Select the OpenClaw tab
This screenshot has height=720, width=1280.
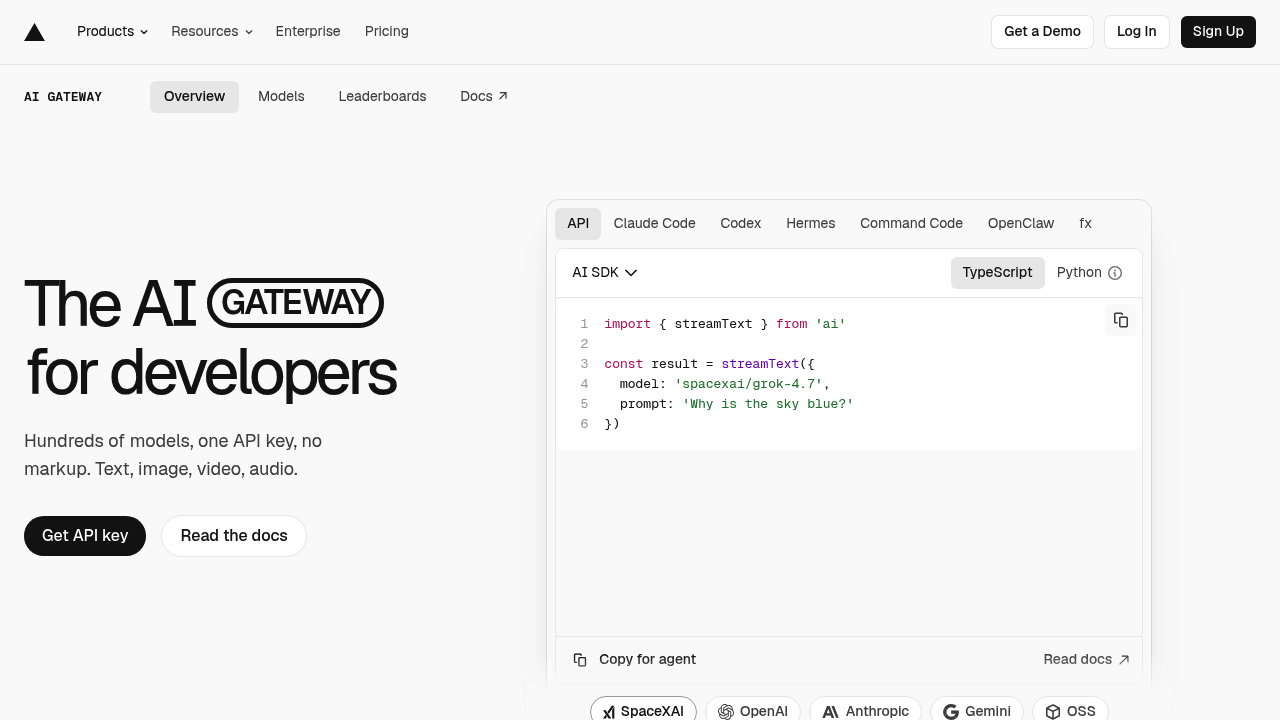click(x=1021, y=224)
